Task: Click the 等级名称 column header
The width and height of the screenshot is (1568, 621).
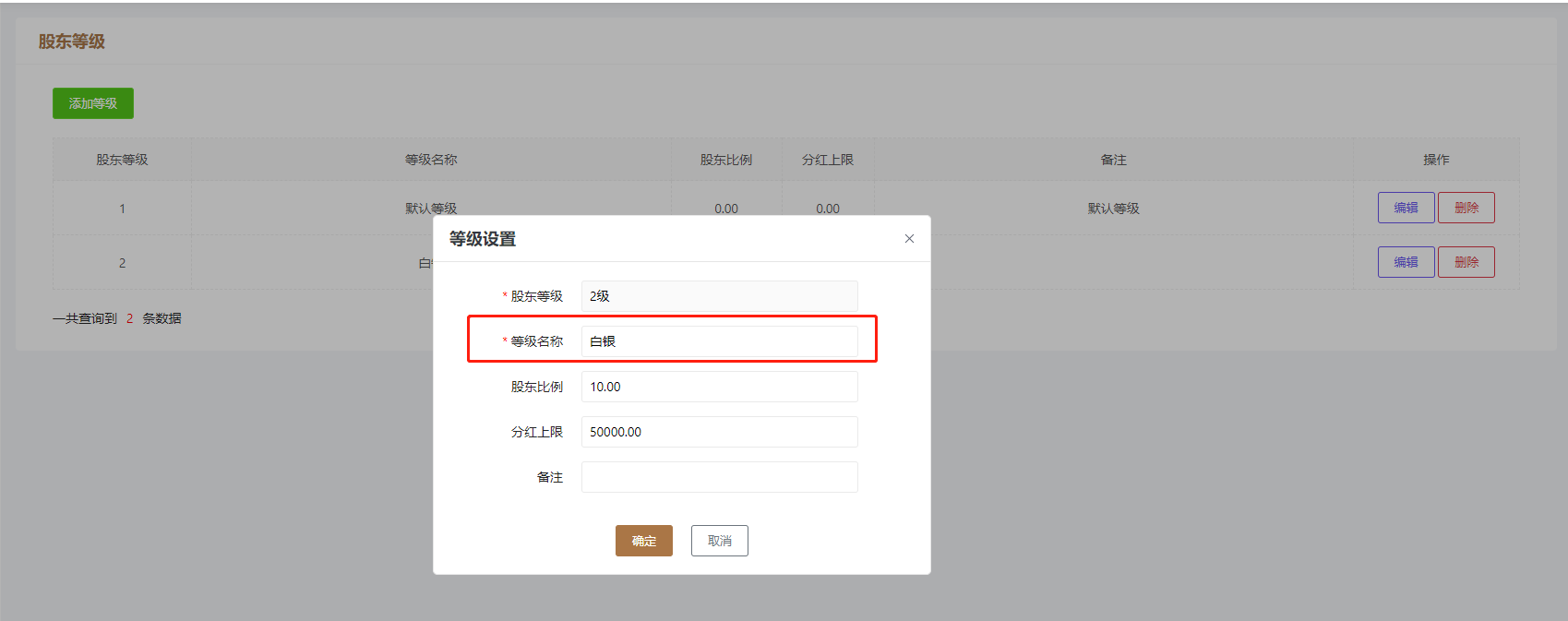Action: (x=431, y=160)
